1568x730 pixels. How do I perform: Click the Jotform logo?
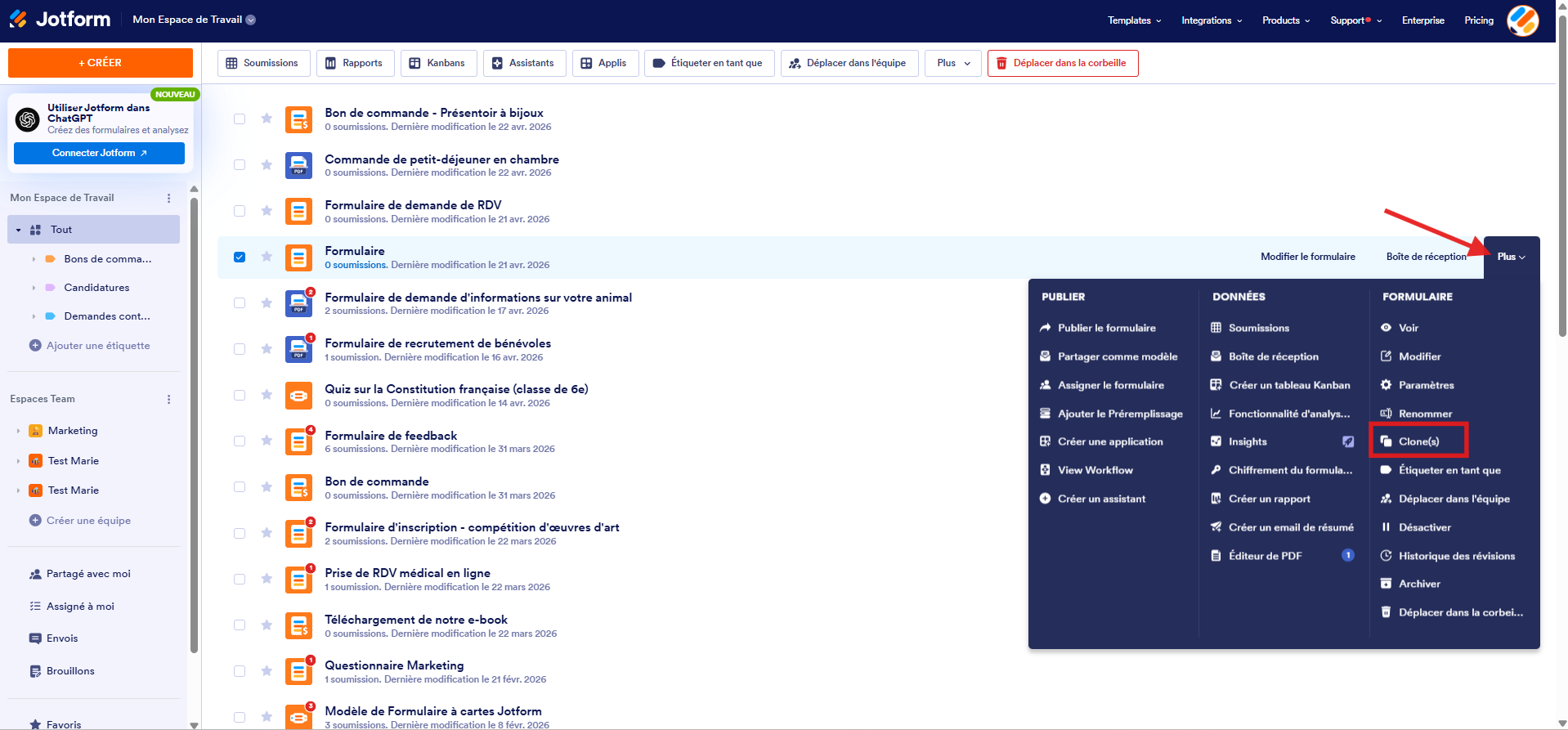[x=59, y=19]
